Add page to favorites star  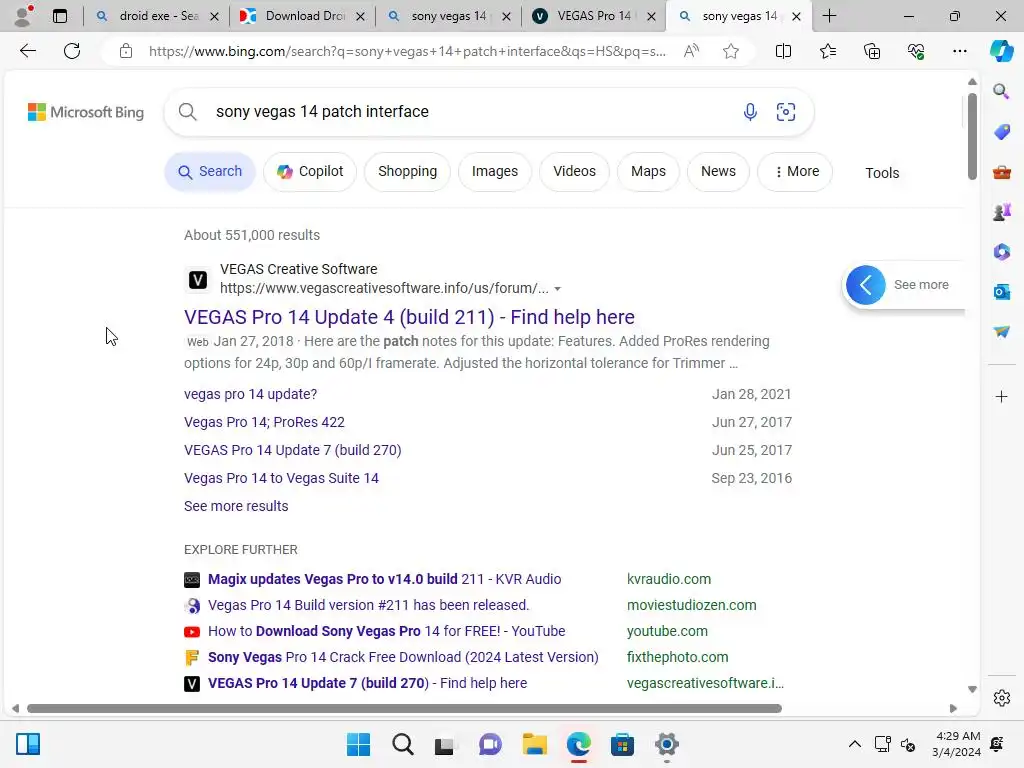click(731, 51)
